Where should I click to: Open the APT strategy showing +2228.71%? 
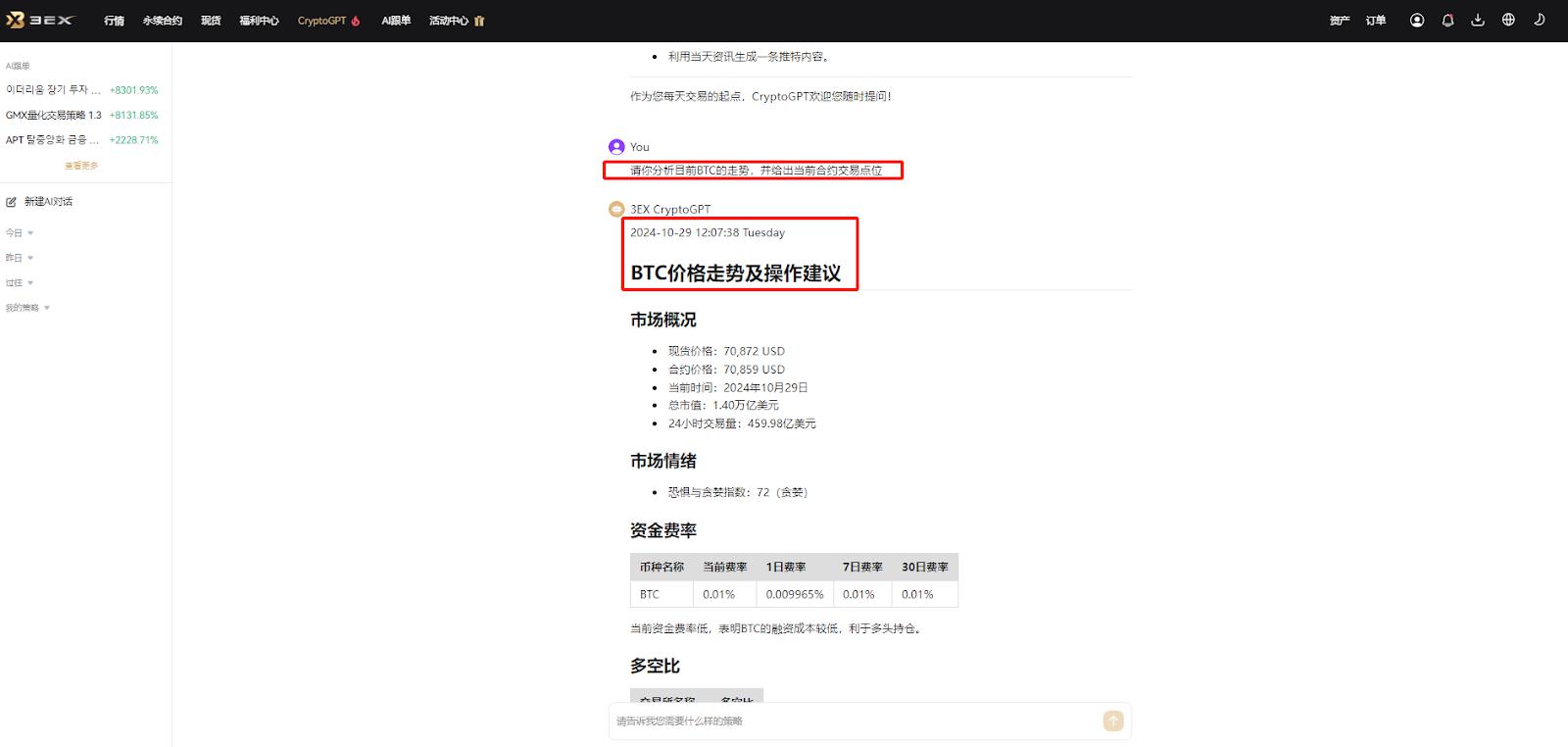[82, 140]
